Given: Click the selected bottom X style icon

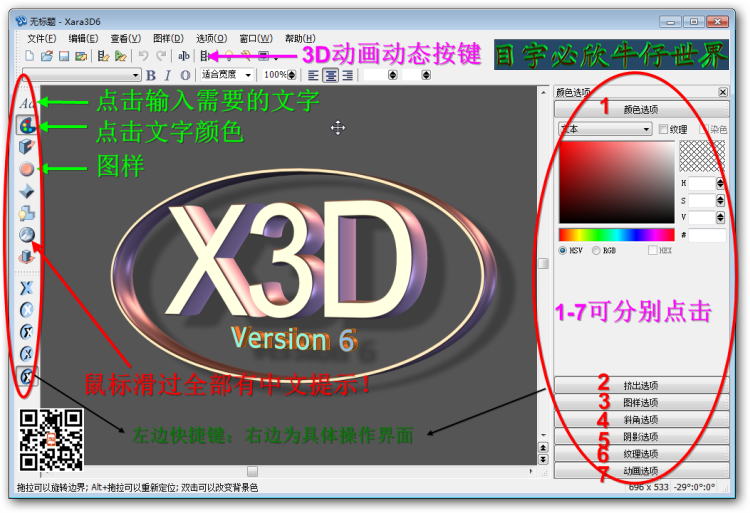Looking at the screenshot, I should coord(26,376).
